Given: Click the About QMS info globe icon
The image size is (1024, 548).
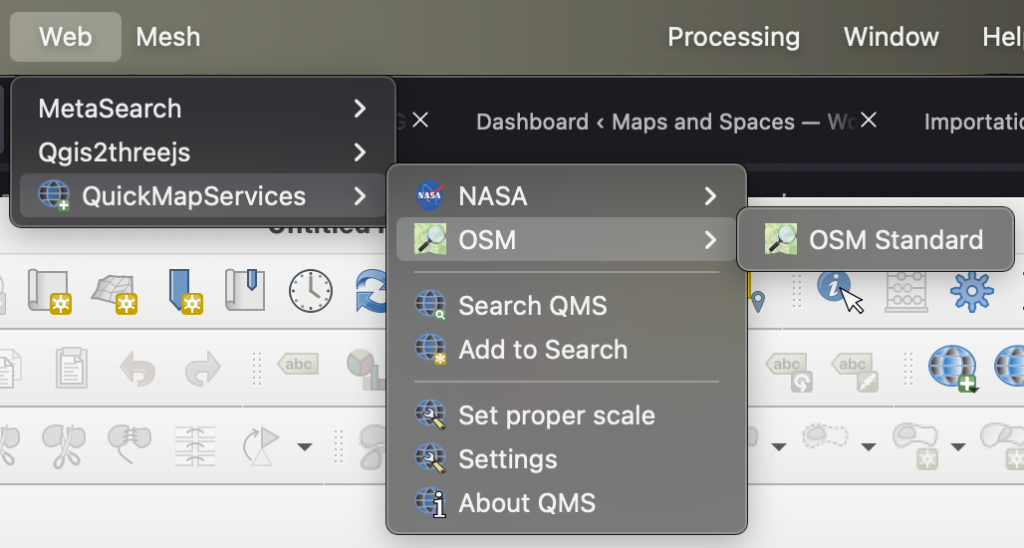Looking at the screenshot, I should (x=430, y=502).
